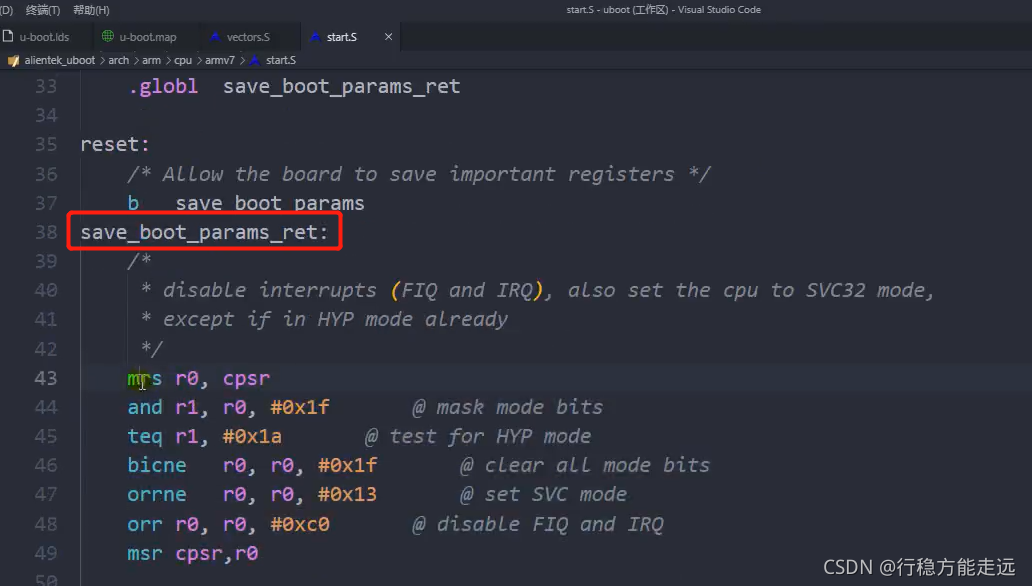
Task: Click 'disable interrupts' comment on line 40
Action: point(270,290)
